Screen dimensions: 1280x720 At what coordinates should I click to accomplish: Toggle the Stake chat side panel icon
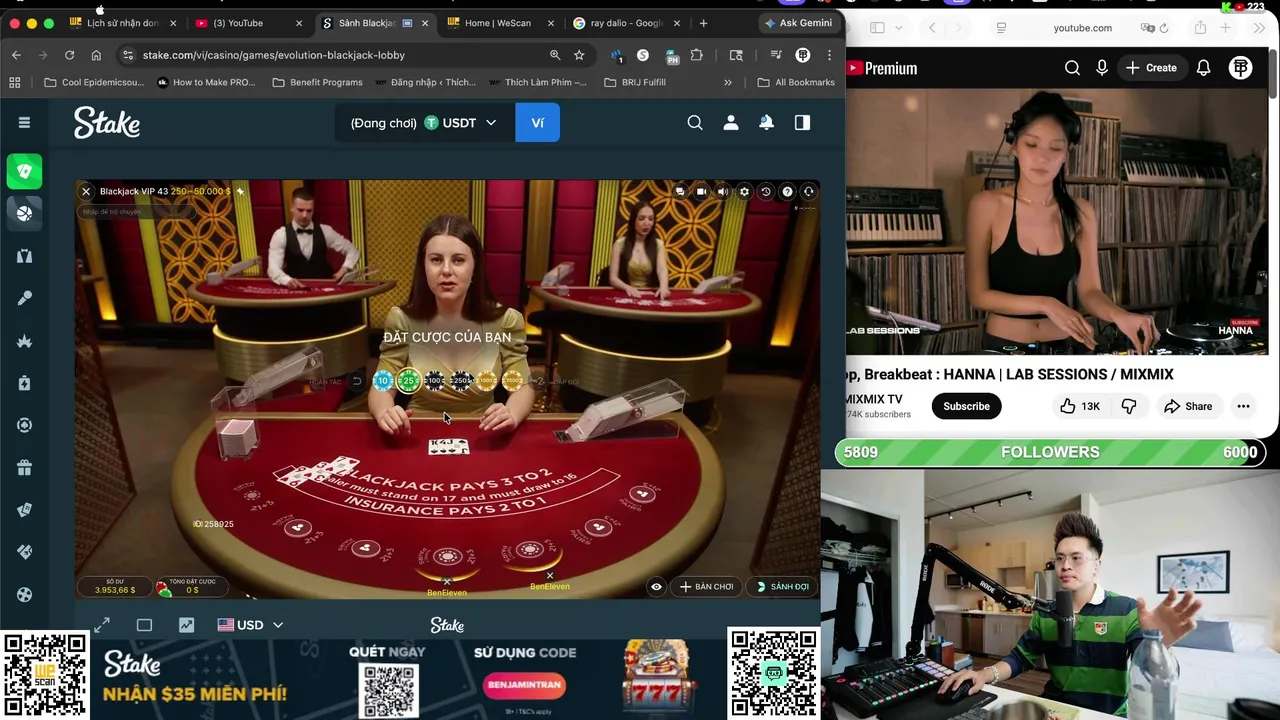tap(802, 122)
